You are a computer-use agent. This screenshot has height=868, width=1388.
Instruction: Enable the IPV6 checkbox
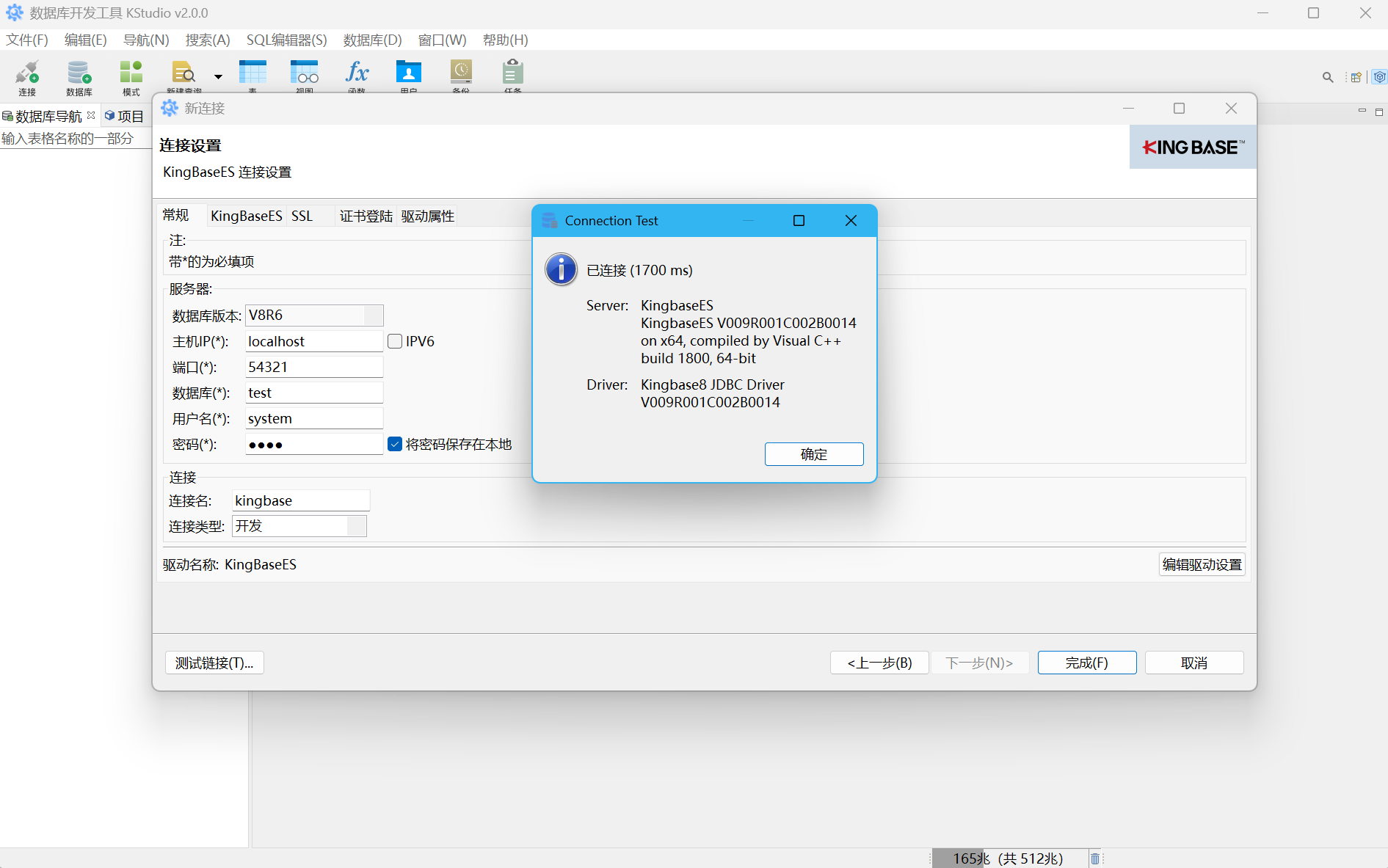[x=395, y=341]
